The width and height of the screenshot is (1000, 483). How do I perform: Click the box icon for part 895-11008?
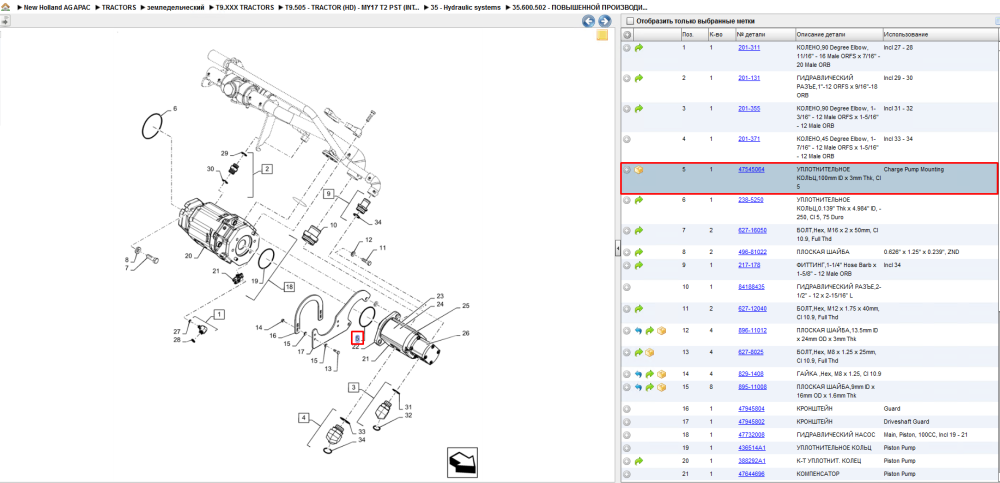pos(661,387)
